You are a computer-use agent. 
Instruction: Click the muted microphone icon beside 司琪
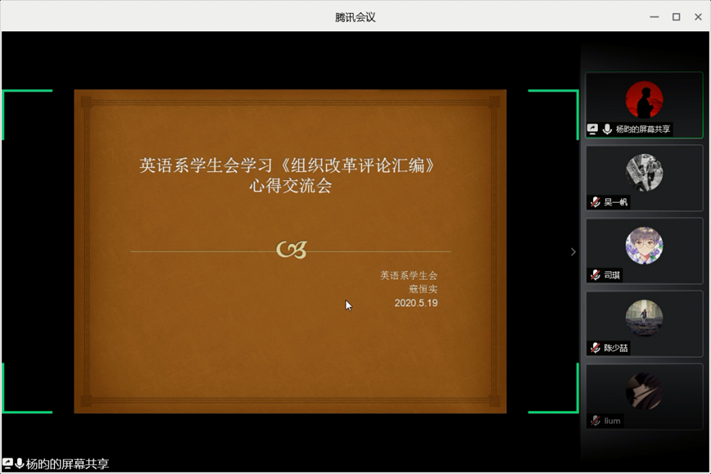coord(595,275)
